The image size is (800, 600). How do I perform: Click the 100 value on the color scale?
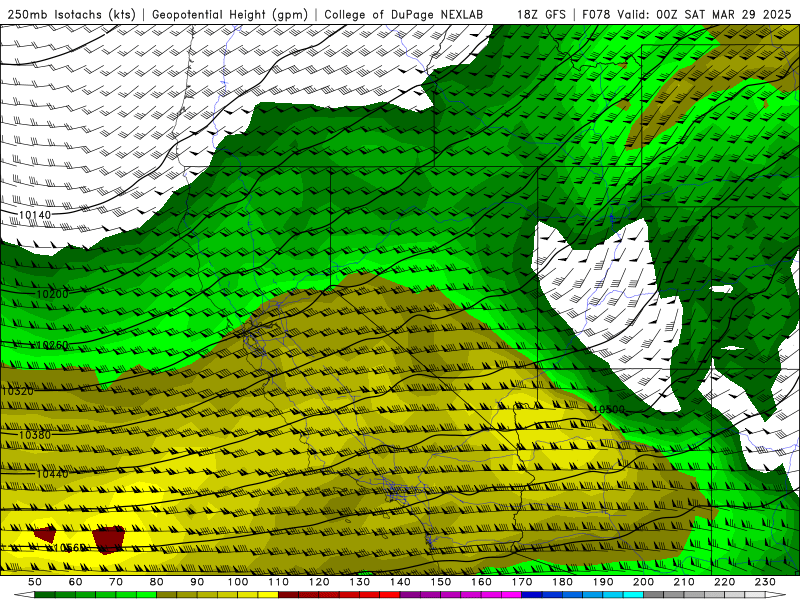238,582
